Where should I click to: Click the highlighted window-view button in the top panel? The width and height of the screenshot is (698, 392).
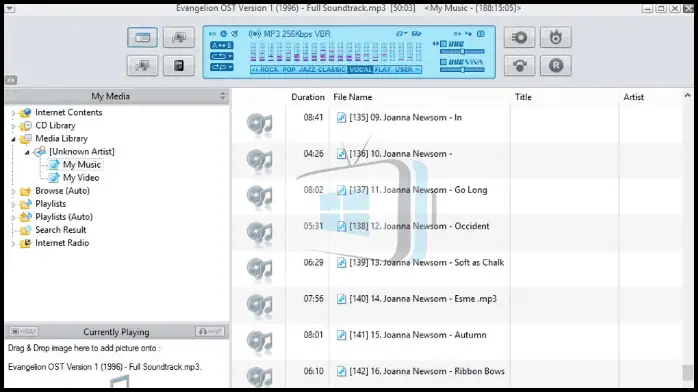(142, 38)
